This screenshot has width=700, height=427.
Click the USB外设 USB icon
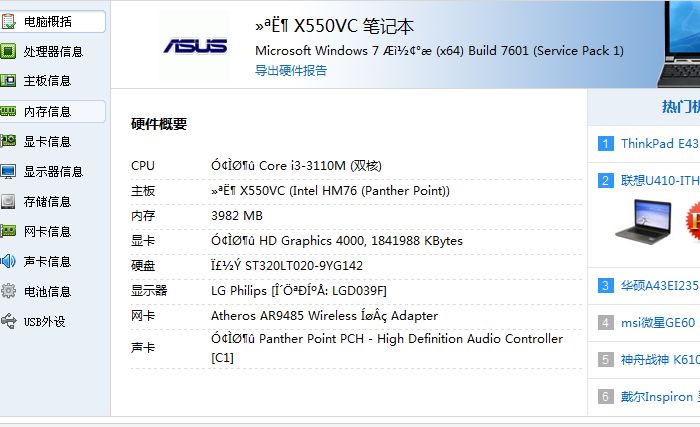click(8, 321)
